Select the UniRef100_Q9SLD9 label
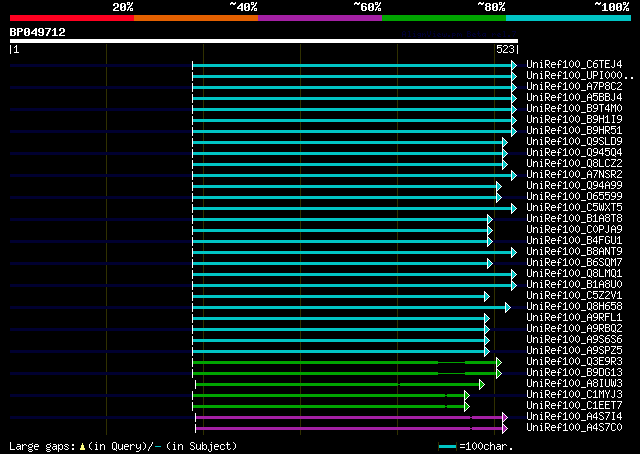The image size is (640, 454). coord(574,142)
